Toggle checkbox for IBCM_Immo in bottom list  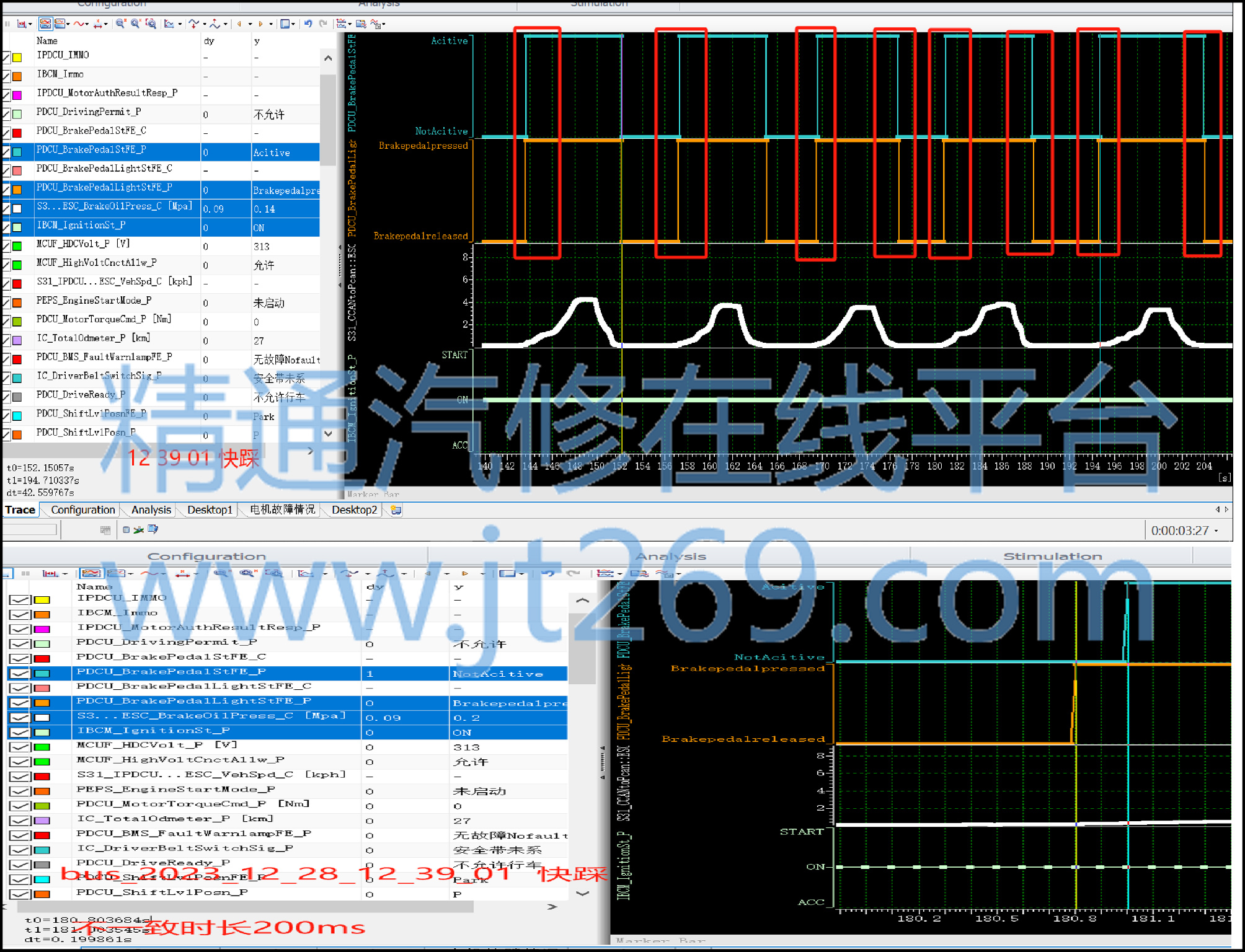pos(20,614)
